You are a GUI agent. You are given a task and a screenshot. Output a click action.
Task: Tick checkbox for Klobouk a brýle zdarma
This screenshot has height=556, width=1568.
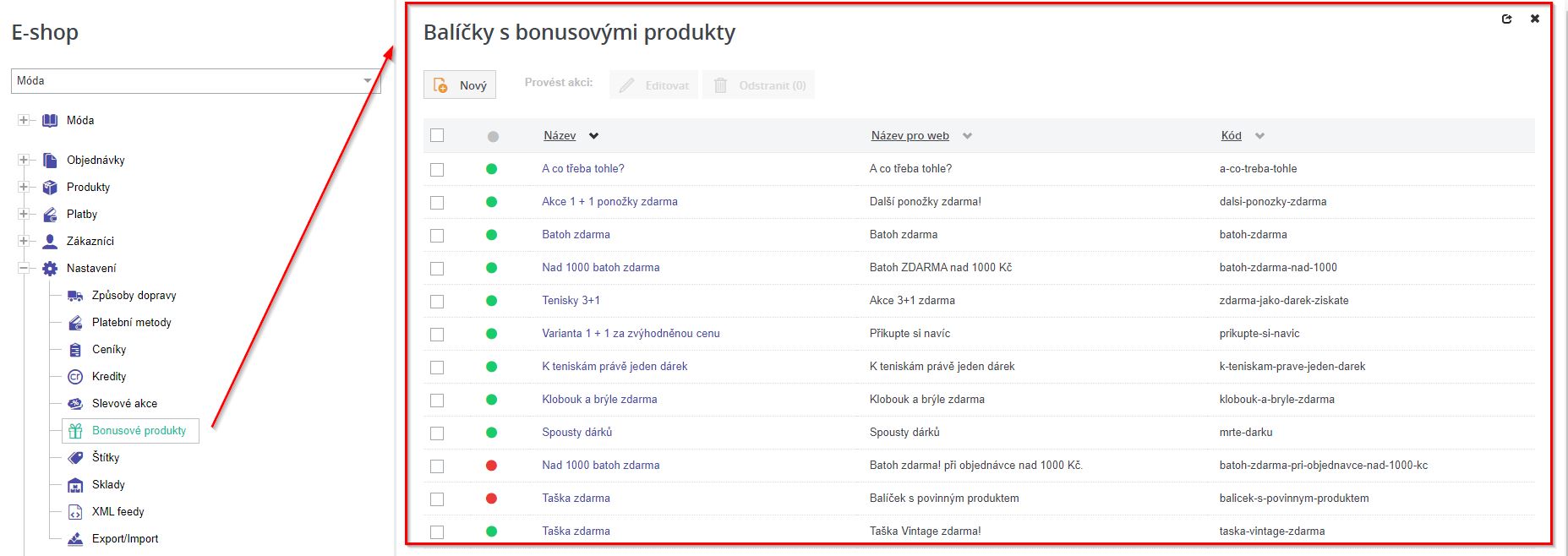pos(437,400)
